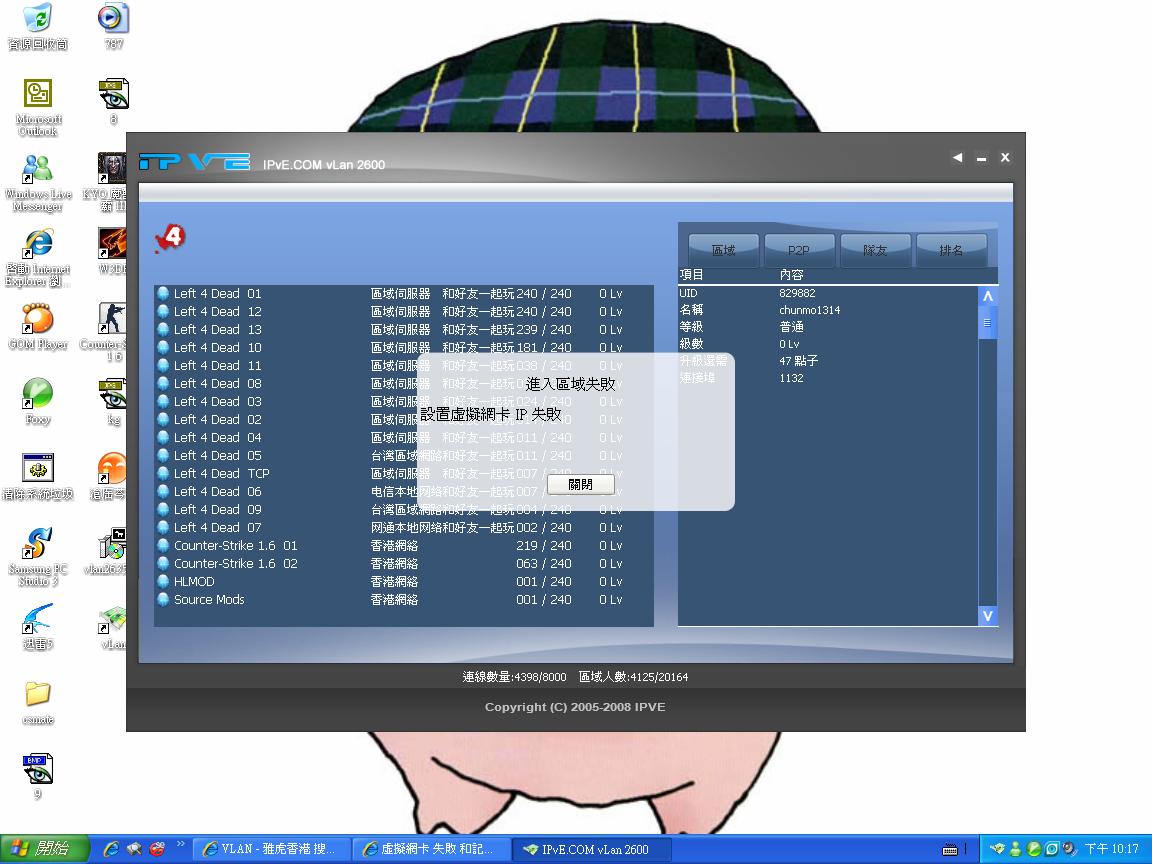Select the Source Mods server globe icon
The height and width of the screenshot is (864, 1152).
[163, 599]
